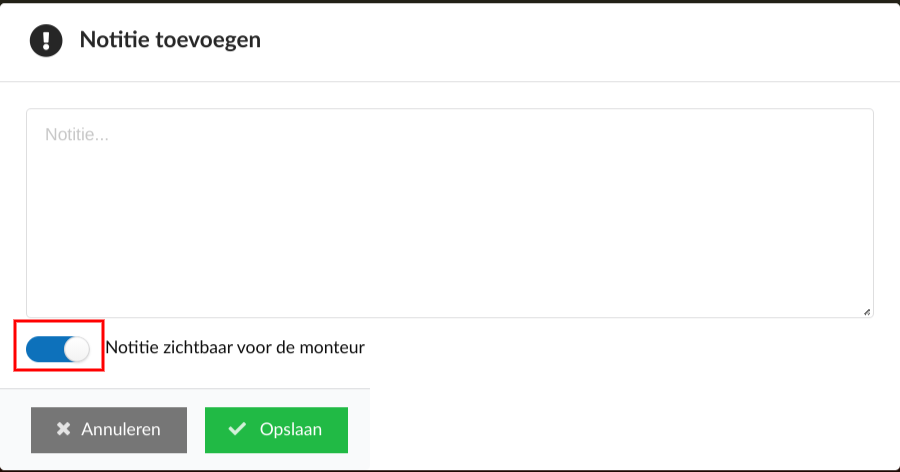Click the word 'Annuleren' on gray button
The height and width of the screenshot is (472, 900).
pyautogui.click(x=121, y=429)
